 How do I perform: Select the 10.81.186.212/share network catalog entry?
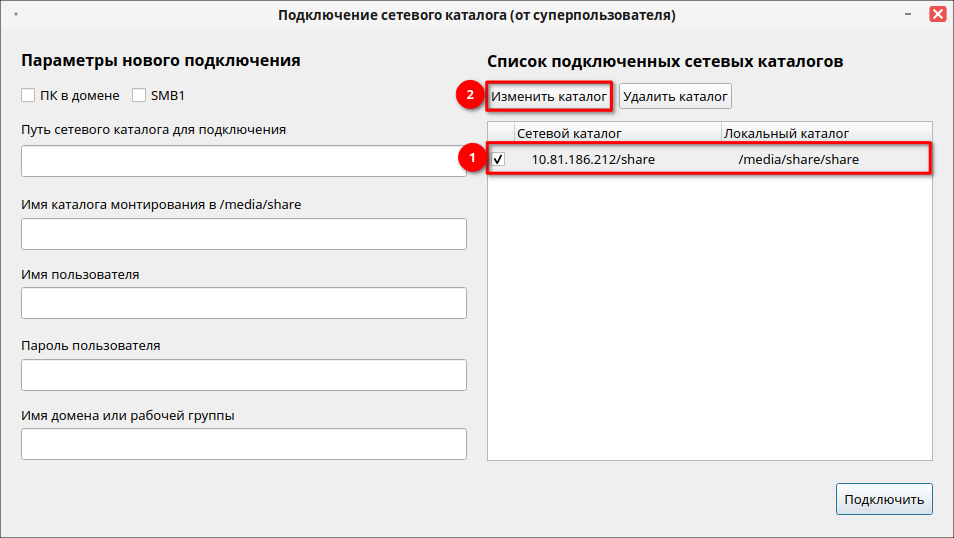(593, 159)
